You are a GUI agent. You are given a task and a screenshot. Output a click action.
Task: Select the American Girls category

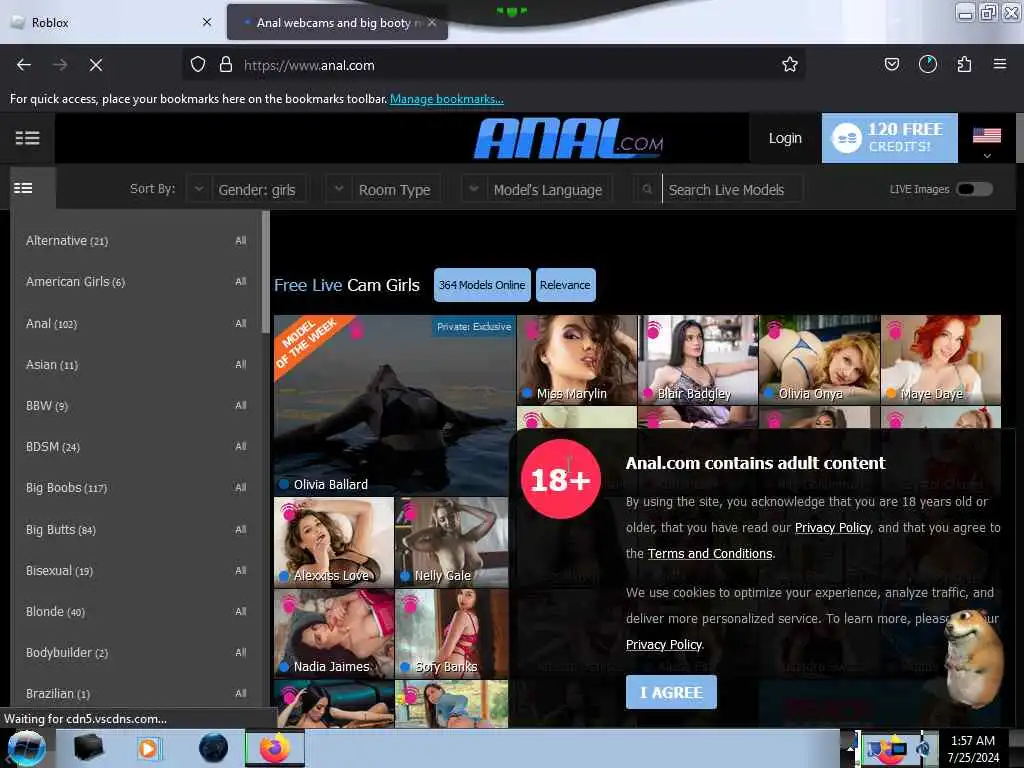tap(75, 281)
